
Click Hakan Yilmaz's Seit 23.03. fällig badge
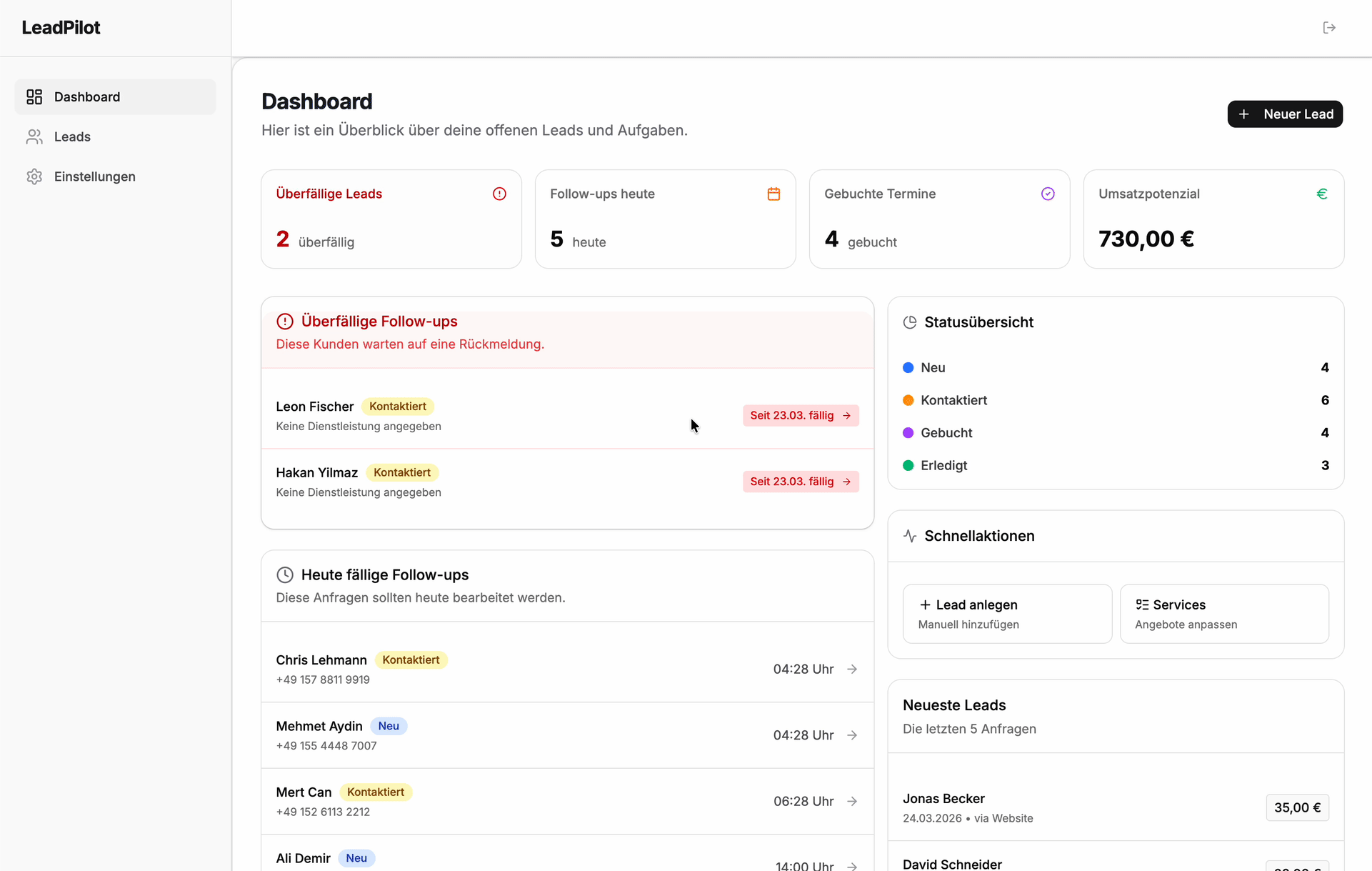coord(800,482)
